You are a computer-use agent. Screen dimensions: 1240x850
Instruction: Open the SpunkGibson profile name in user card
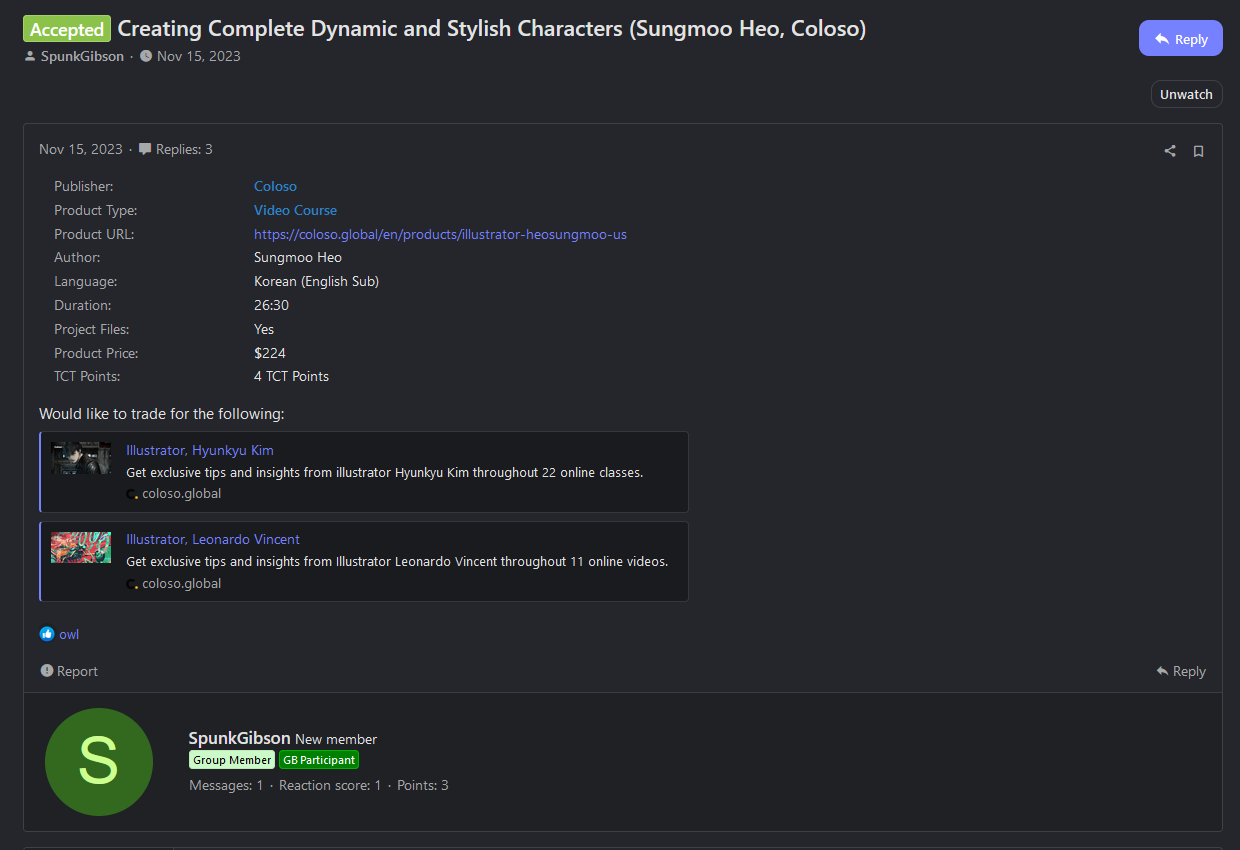coord(239,738)
